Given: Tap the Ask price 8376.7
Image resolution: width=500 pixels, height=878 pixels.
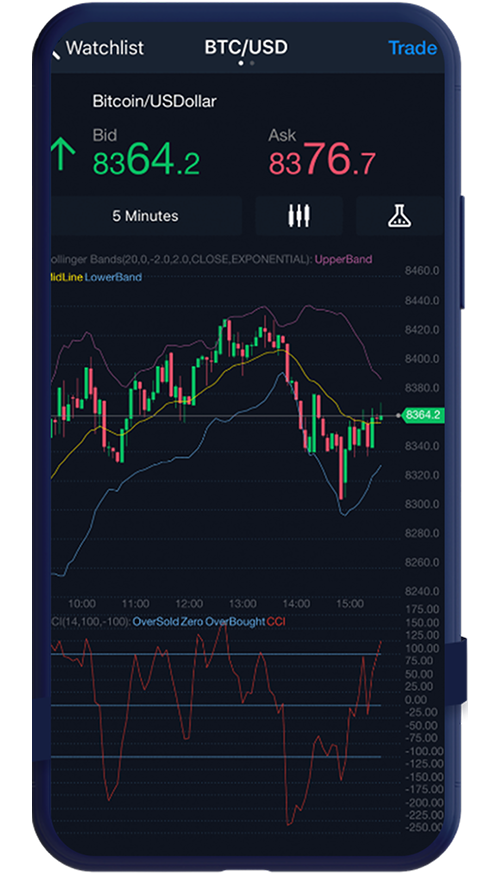Looking at the screenshot, I should tap(322, 158).
